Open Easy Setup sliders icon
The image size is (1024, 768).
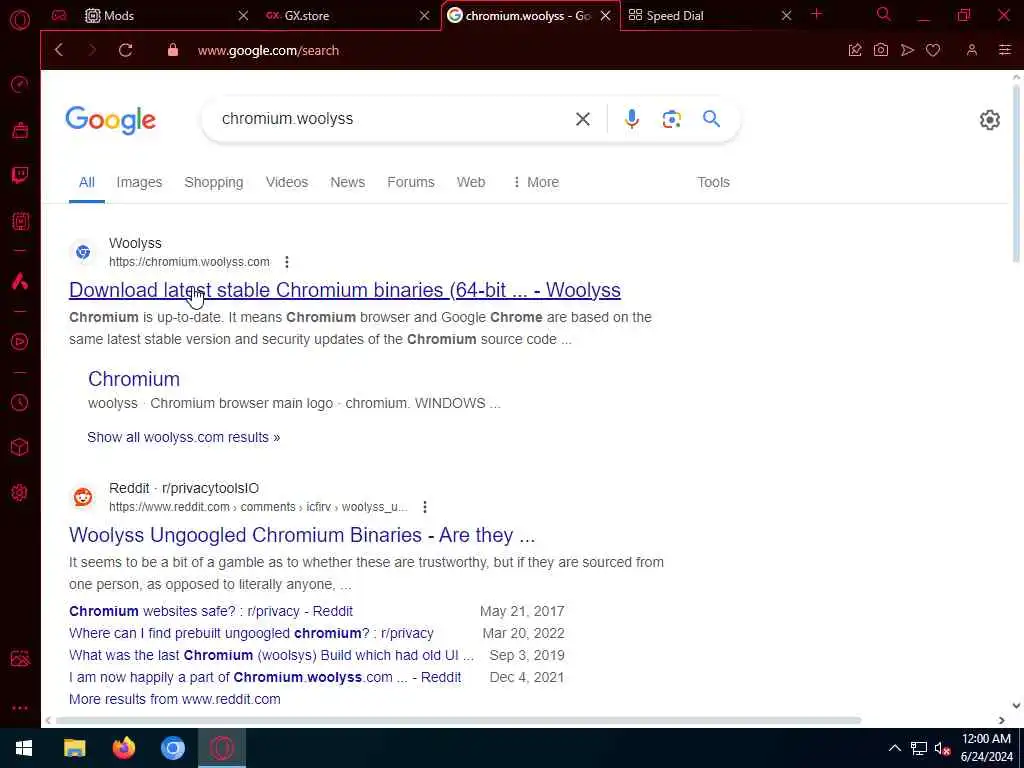pos(1005,50)
